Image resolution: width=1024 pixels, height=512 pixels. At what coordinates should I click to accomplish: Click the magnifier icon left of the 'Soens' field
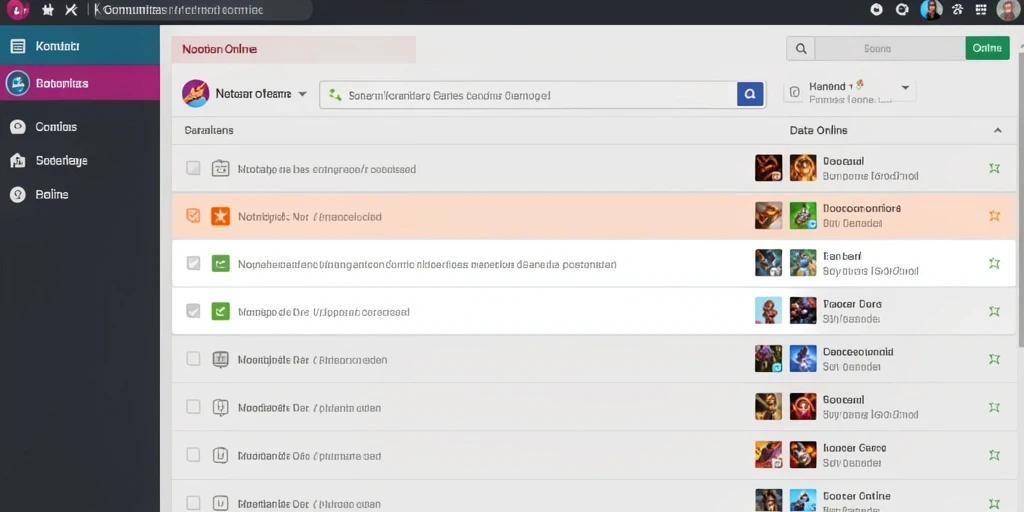coord(801,48)
